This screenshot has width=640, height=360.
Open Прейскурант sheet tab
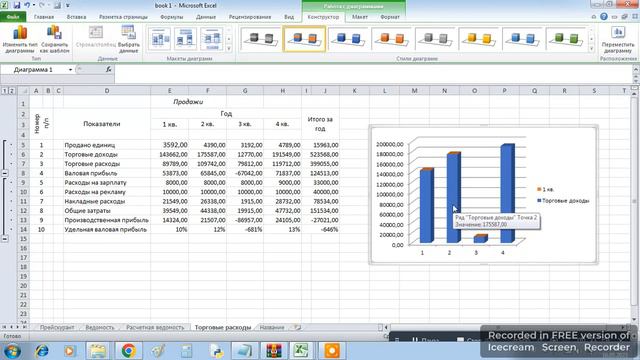pos(57,327)
